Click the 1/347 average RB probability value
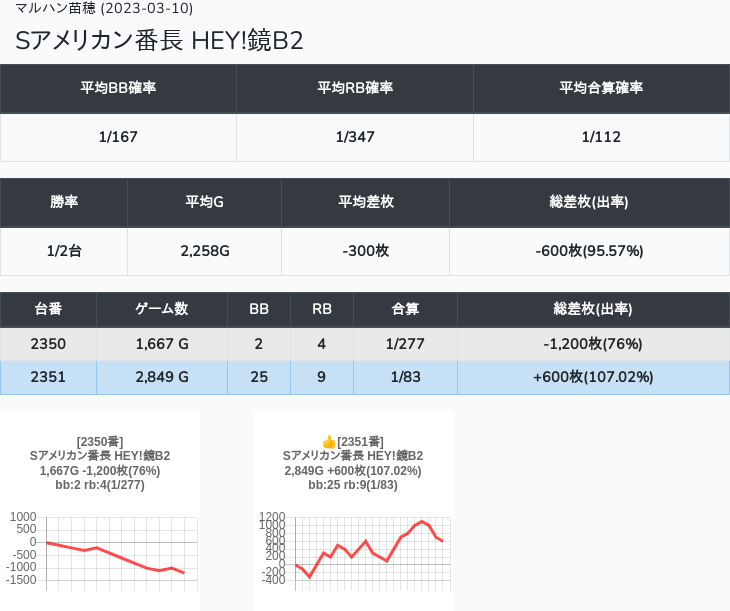 [355, 137]
